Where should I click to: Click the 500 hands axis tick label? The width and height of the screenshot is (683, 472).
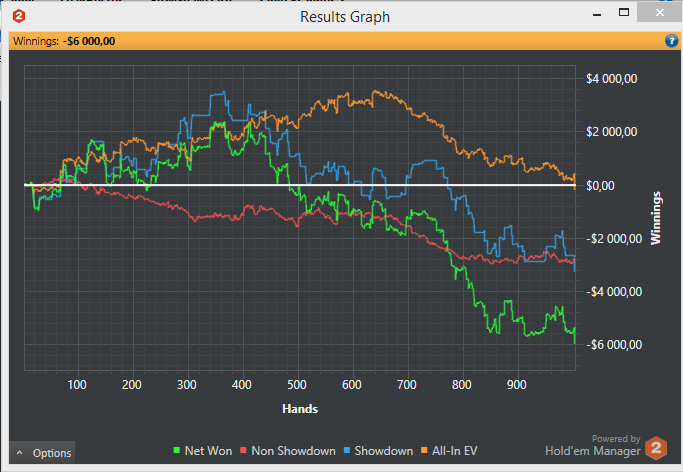click(x=297, y=385)
